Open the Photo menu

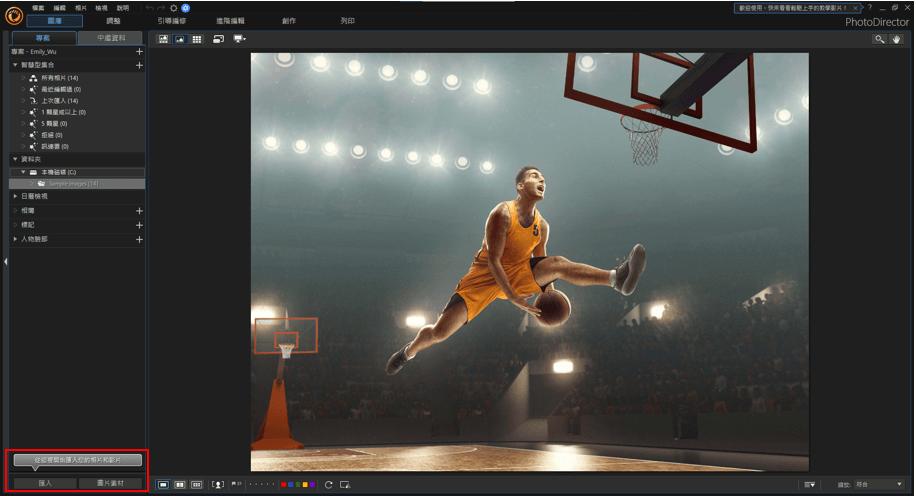coord(81,8)
